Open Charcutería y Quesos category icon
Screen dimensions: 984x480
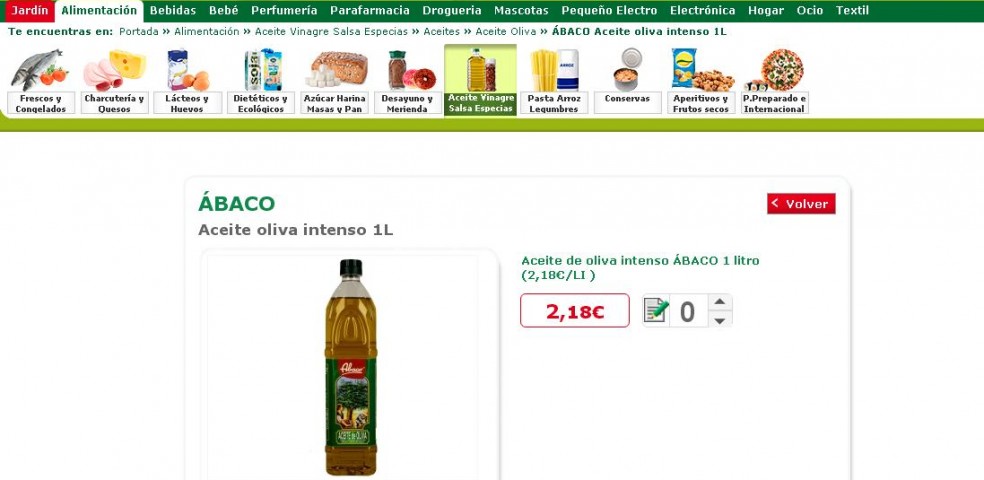114,81
